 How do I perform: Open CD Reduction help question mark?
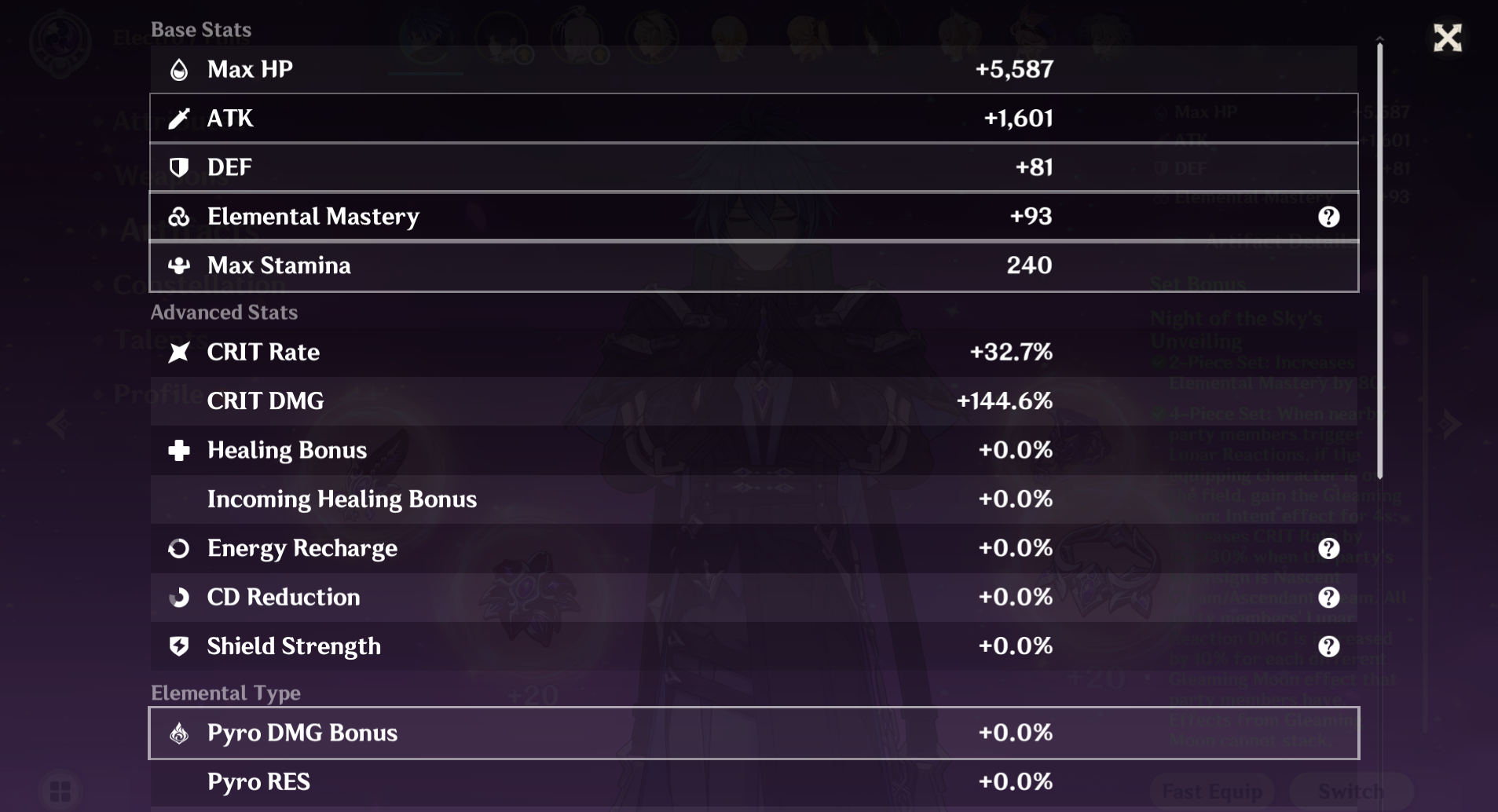(1328, 598)
